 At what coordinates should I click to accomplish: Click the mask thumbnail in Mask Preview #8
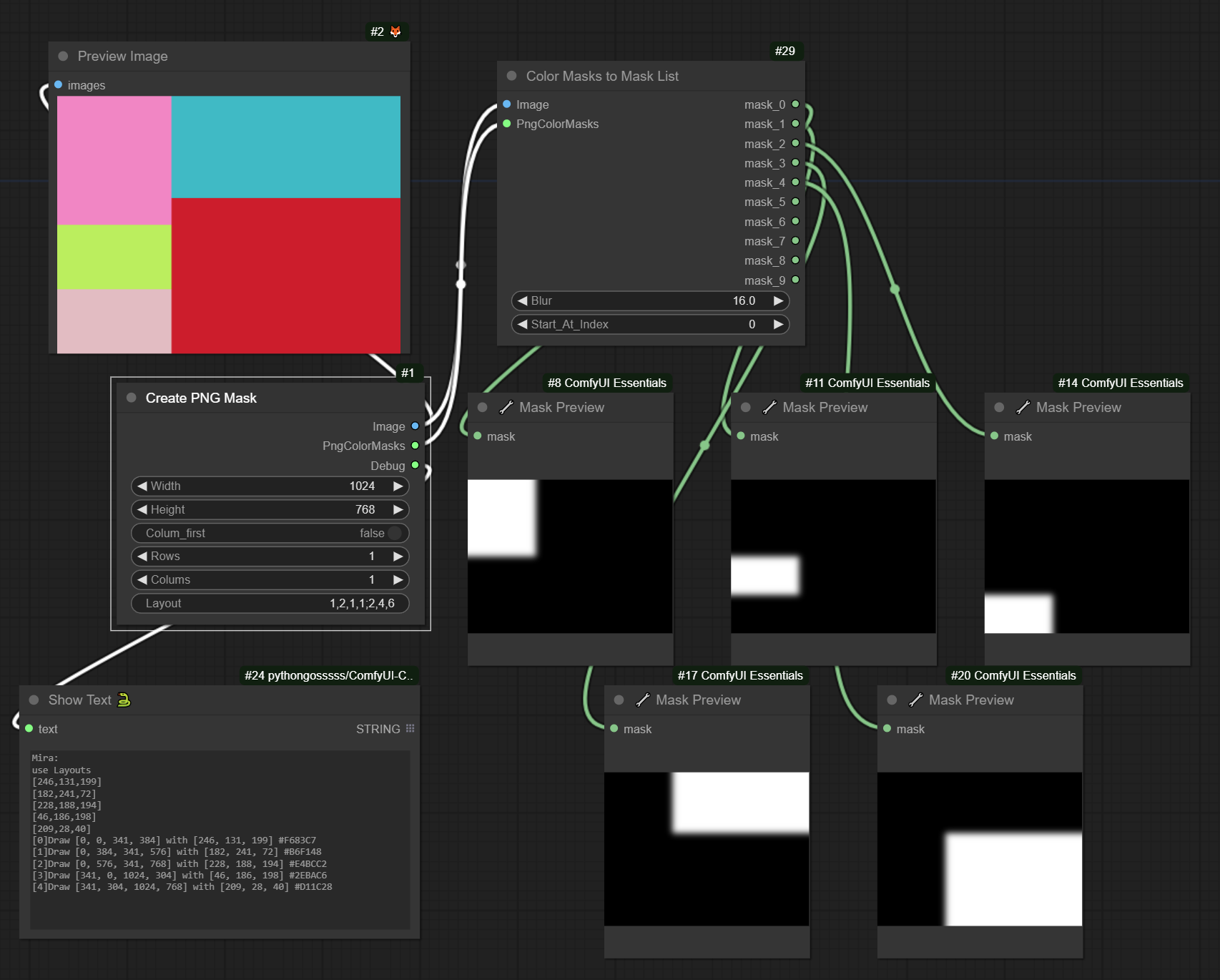point(570,557)
